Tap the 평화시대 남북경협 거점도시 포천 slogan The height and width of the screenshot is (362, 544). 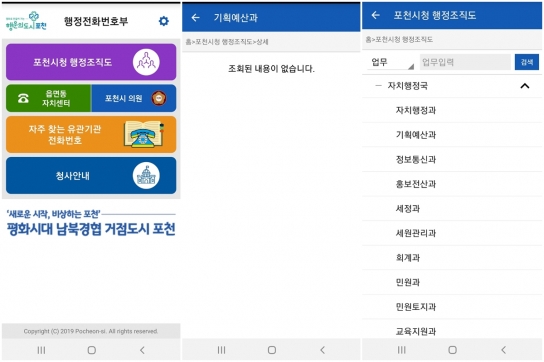pyautogui.click(x=91, y=229)
